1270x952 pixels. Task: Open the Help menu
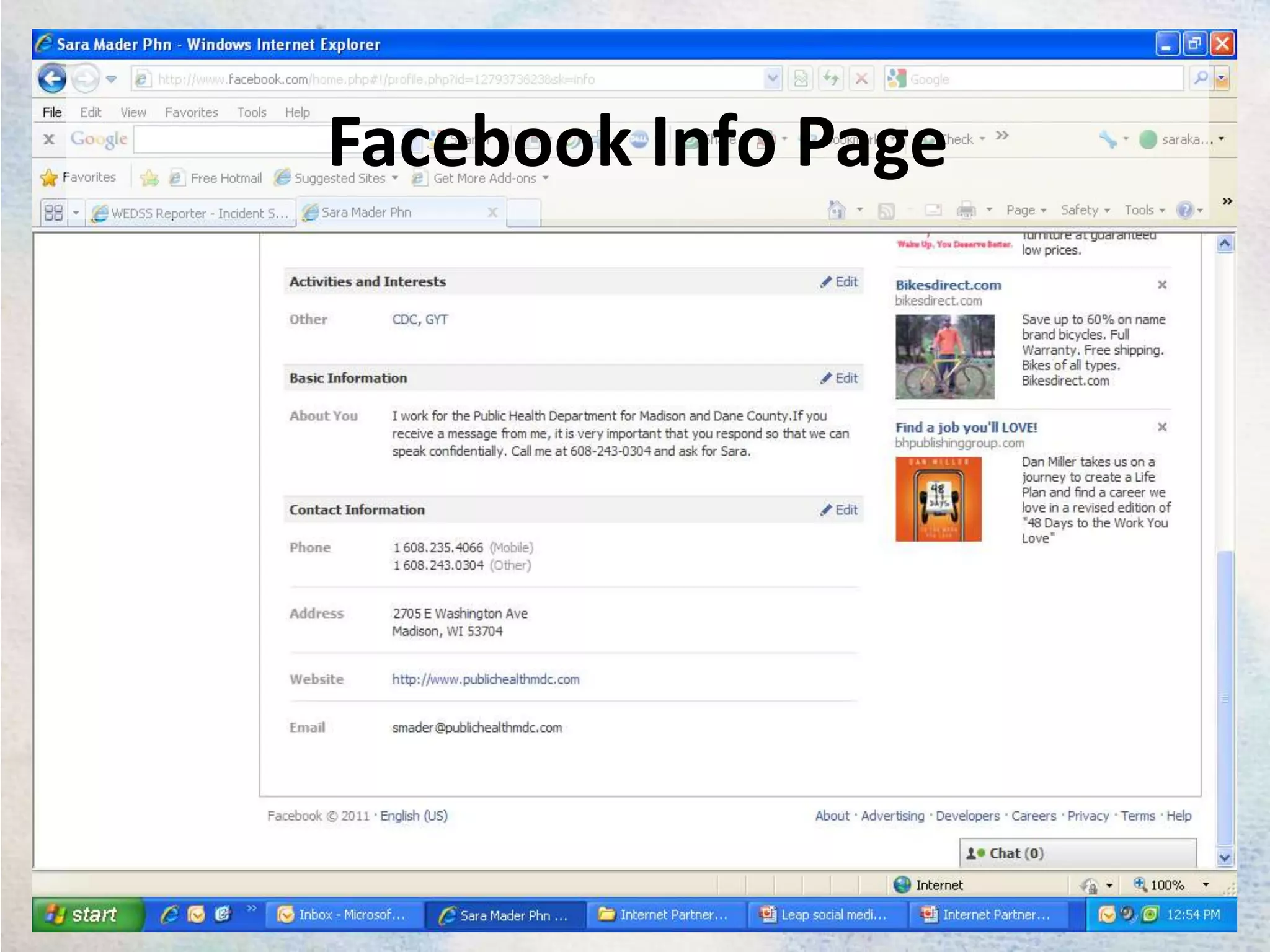coord(297,112)
